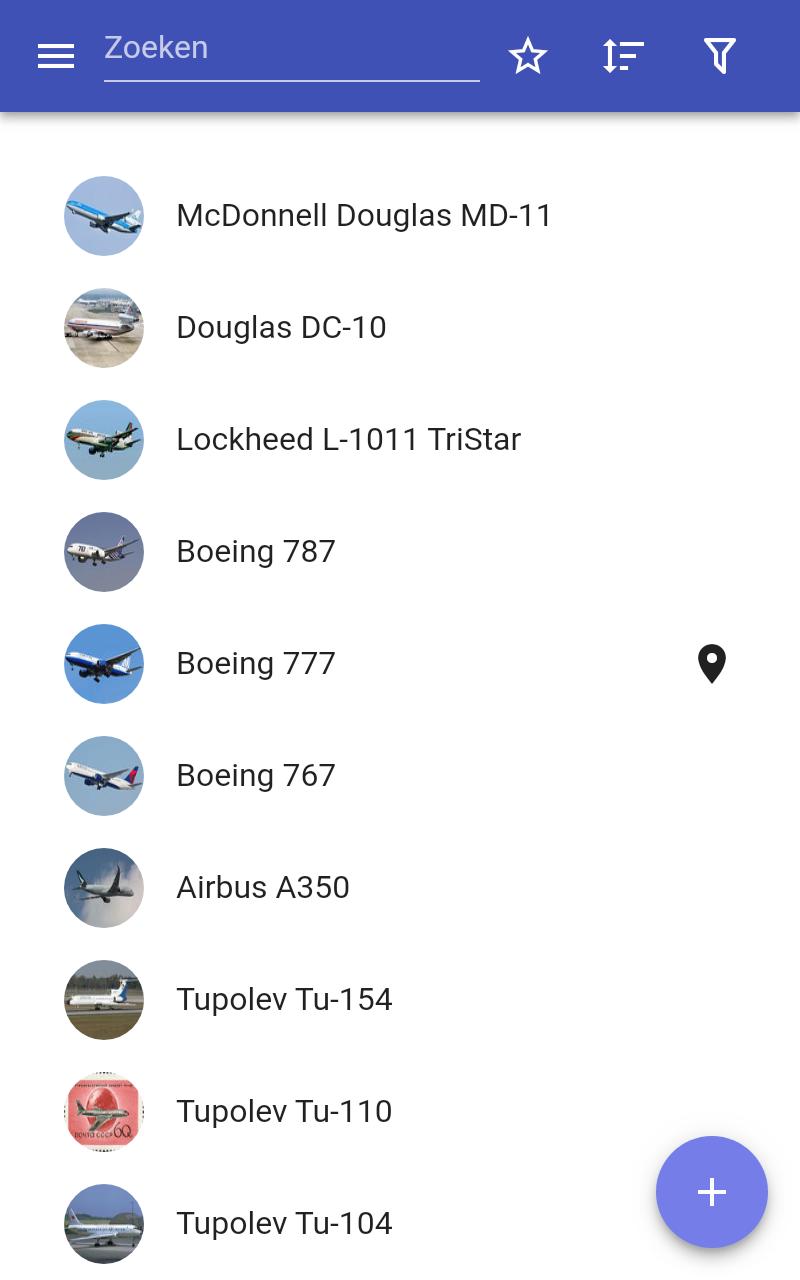Screen dimensions: 800x1280
Task: Click the Tupolev Tu-110 stamp thumbnail
Action: click(x=104, y=1112)
